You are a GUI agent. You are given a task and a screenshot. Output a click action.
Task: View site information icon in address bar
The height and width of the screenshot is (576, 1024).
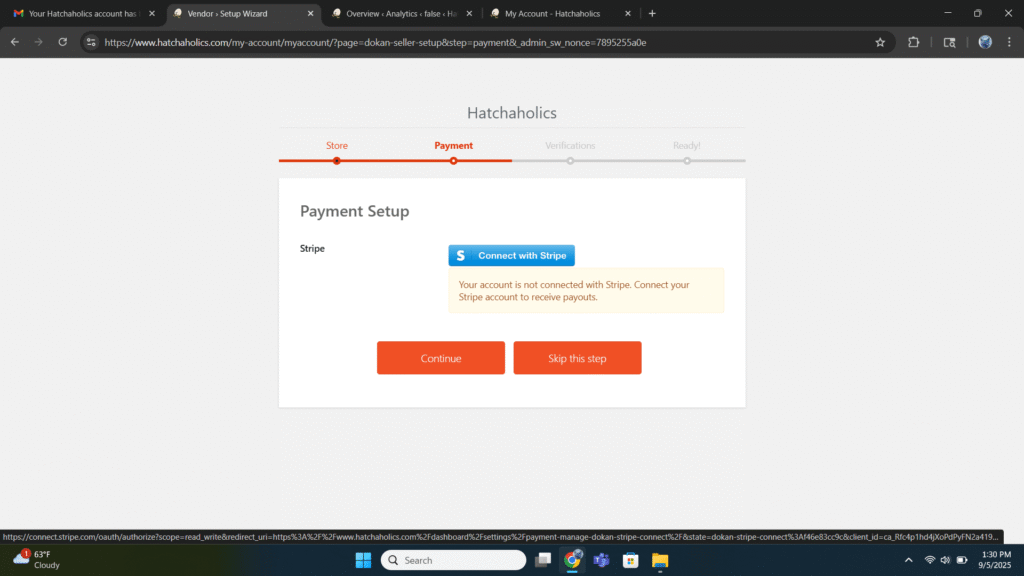[x=91, y=42]
